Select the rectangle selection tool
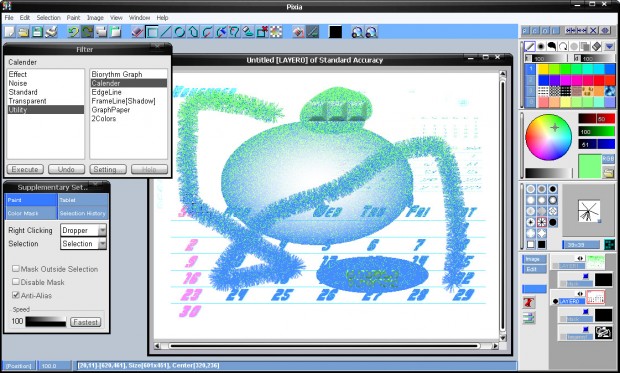620x373 pixels. (151, 32)
